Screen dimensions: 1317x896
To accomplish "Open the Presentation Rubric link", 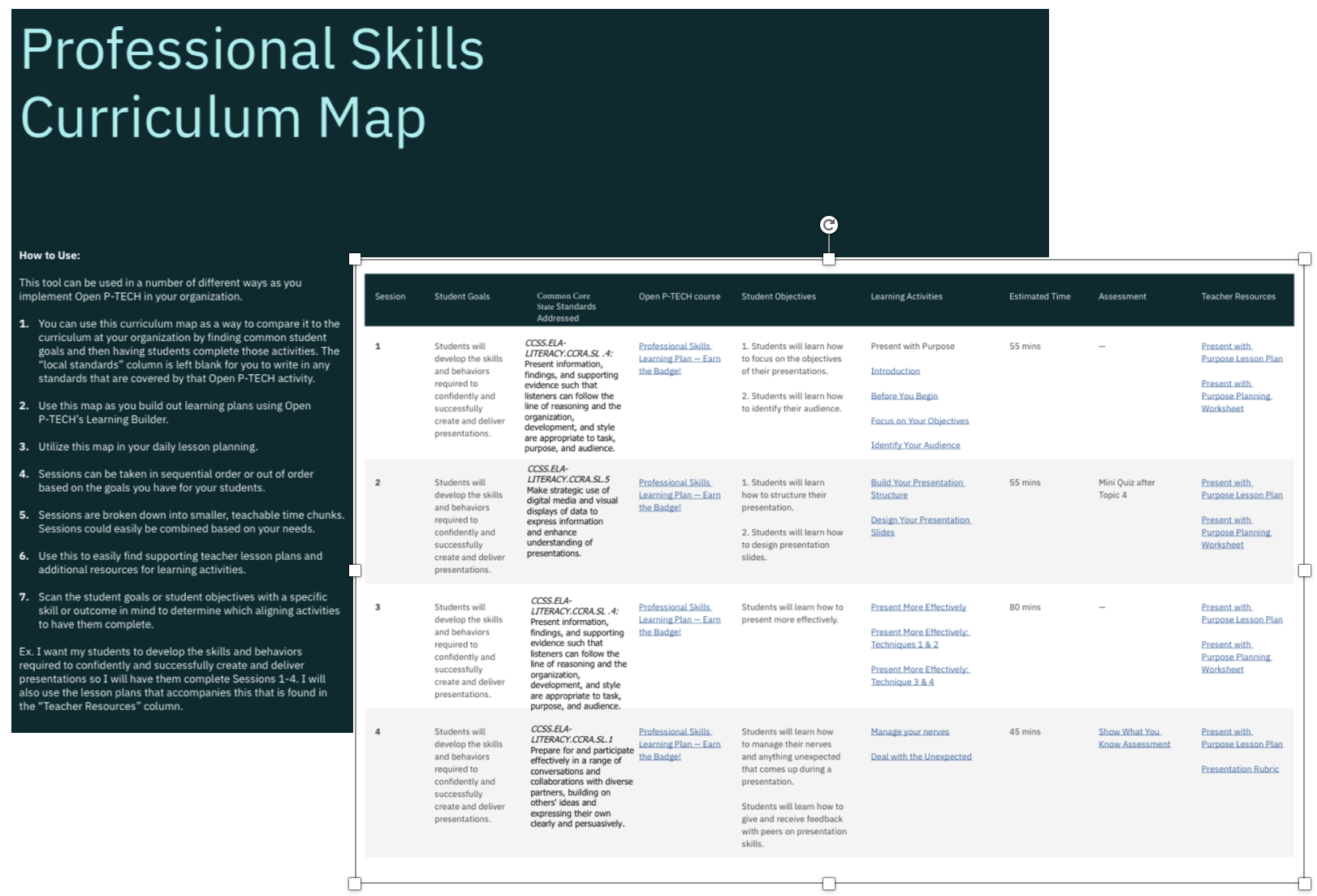I will coord(1240,769).
